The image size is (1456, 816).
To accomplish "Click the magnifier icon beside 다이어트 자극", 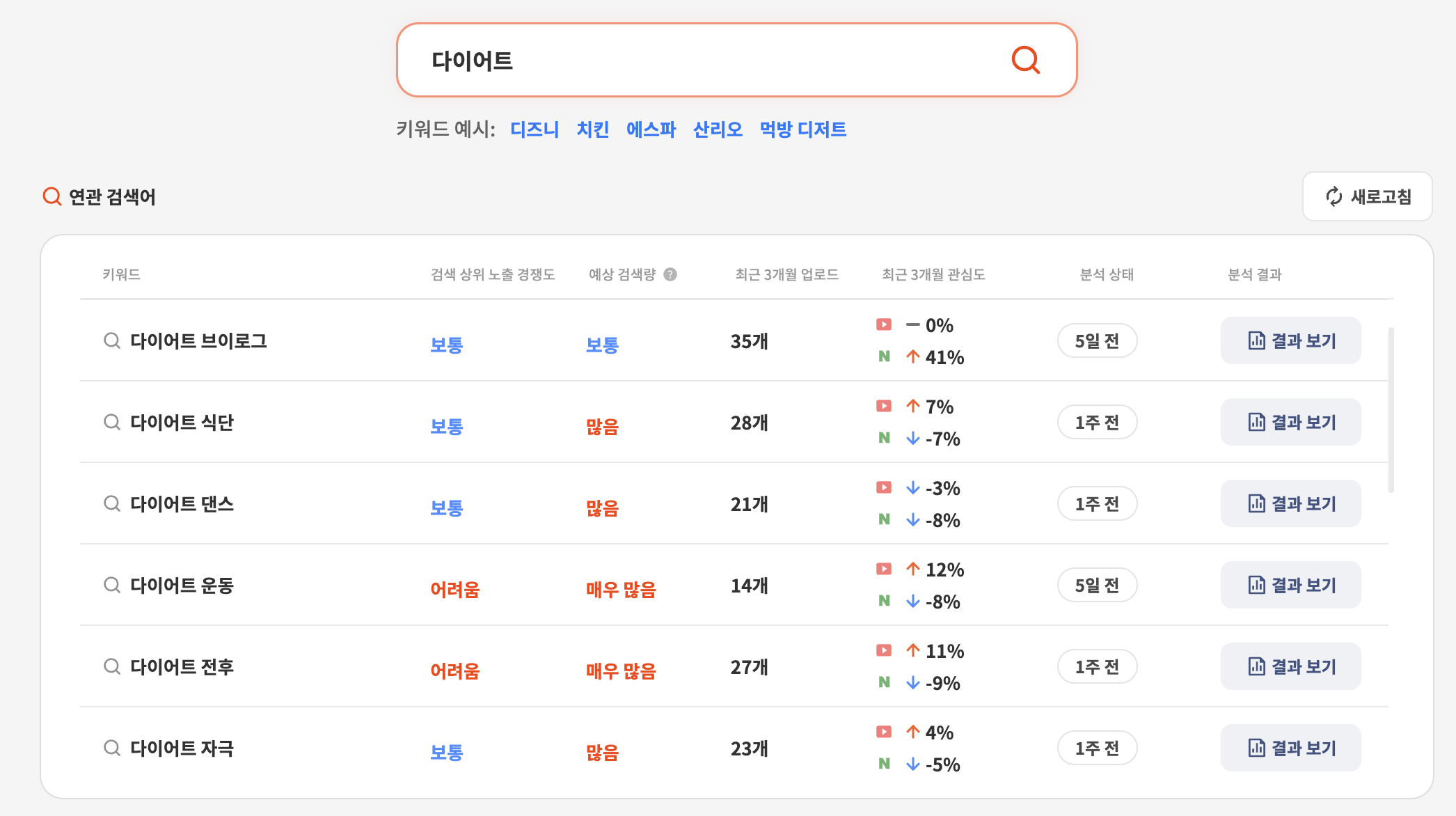I will point(112,748).
